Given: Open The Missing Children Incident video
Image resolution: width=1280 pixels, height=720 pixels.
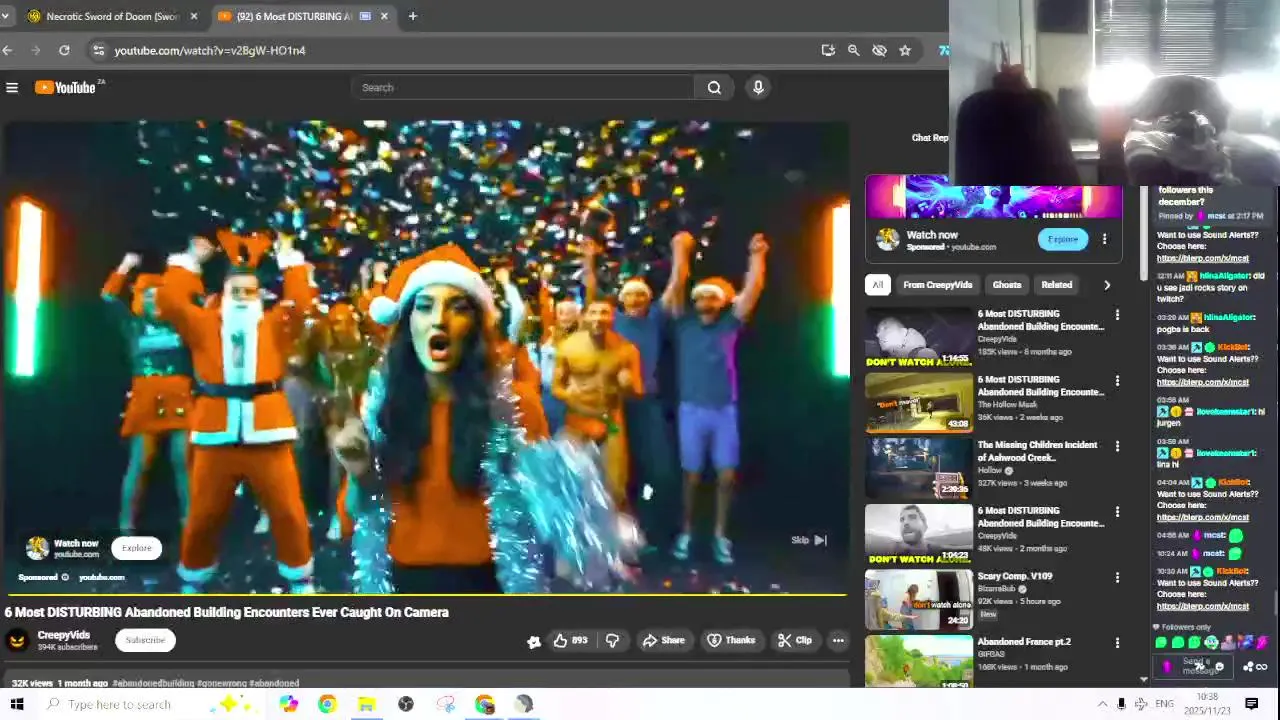Looking at the screenshot, I should pos(918,468).
